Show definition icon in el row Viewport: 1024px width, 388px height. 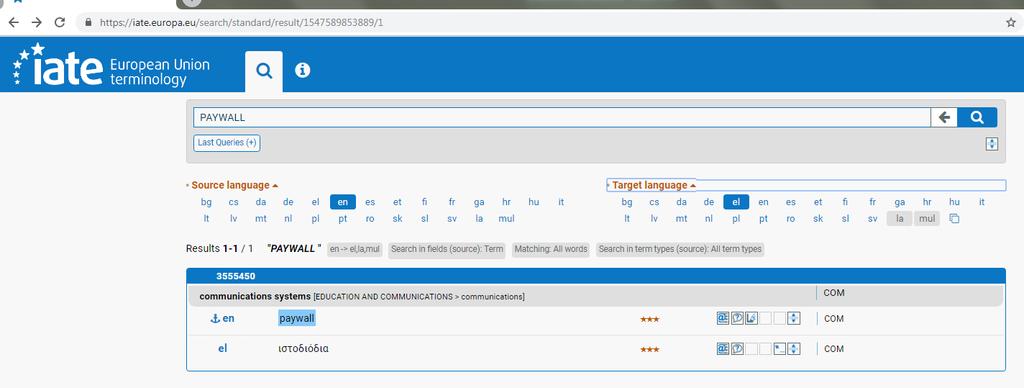pos(737,349)
